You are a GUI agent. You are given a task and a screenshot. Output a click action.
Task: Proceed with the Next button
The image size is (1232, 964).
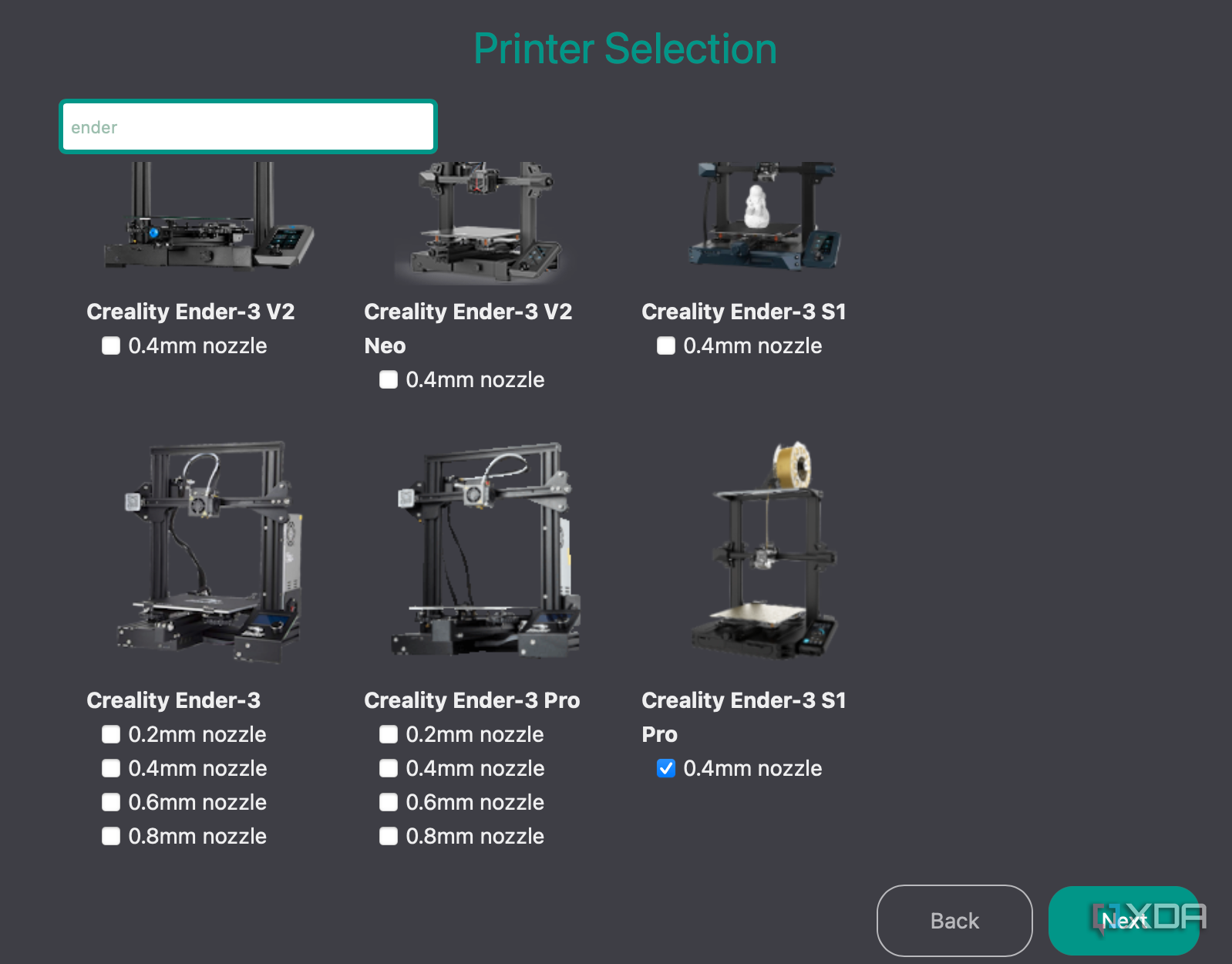(x=1124, y=921)
